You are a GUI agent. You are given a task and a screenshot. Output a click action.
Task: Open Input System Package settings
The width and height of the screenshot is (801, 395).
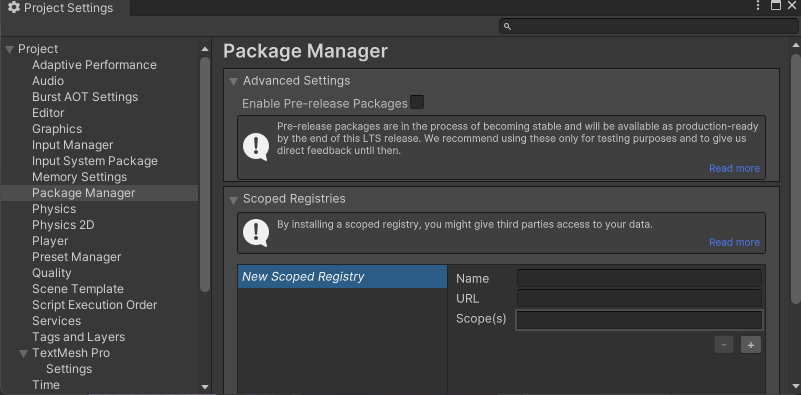click(x=95, y=161)
